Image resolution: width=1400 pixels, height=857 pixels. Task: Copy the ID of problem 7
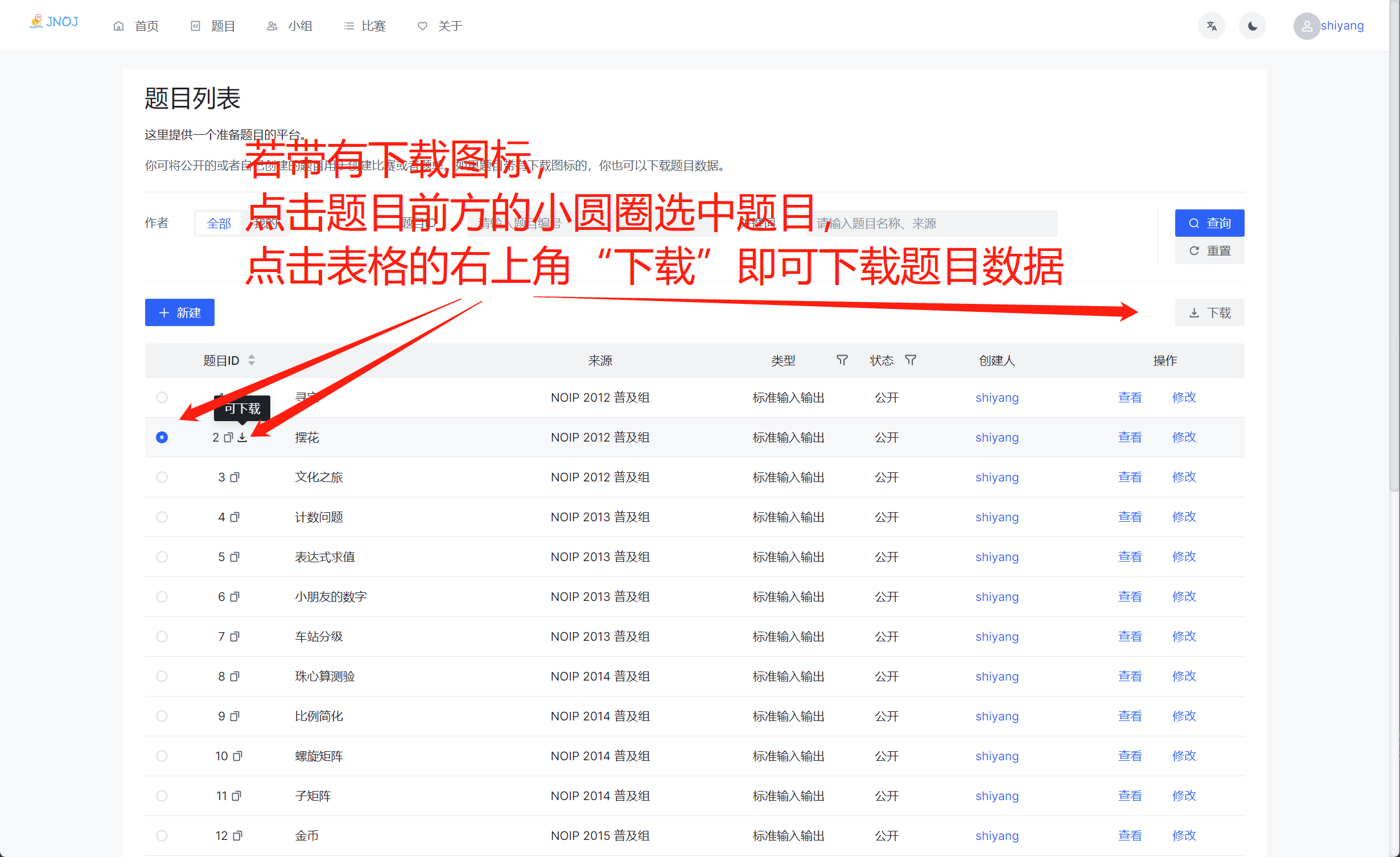click(234, 637)
